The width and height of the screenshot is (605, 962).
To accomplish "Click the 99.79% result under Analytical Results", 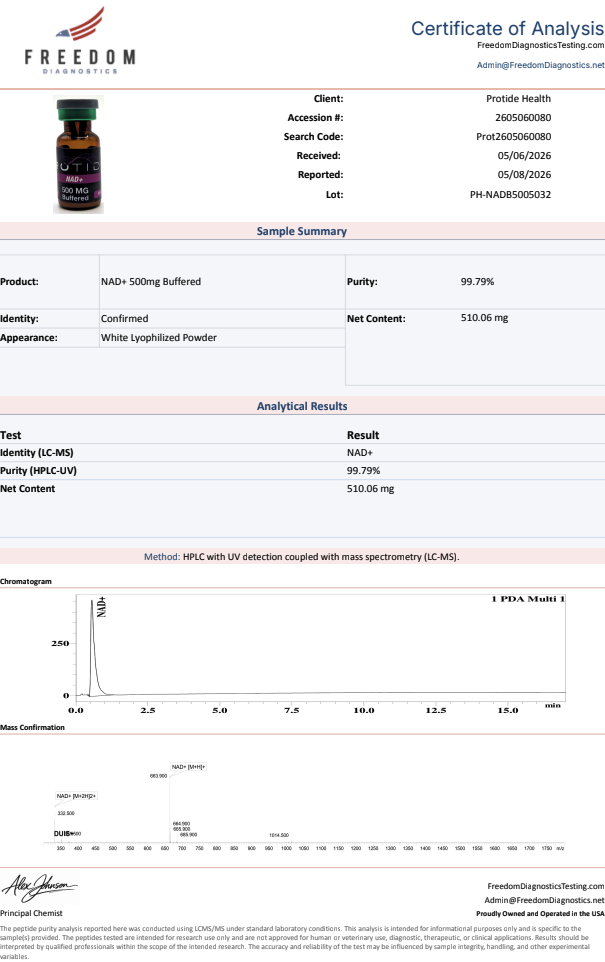I will point(363,471).
